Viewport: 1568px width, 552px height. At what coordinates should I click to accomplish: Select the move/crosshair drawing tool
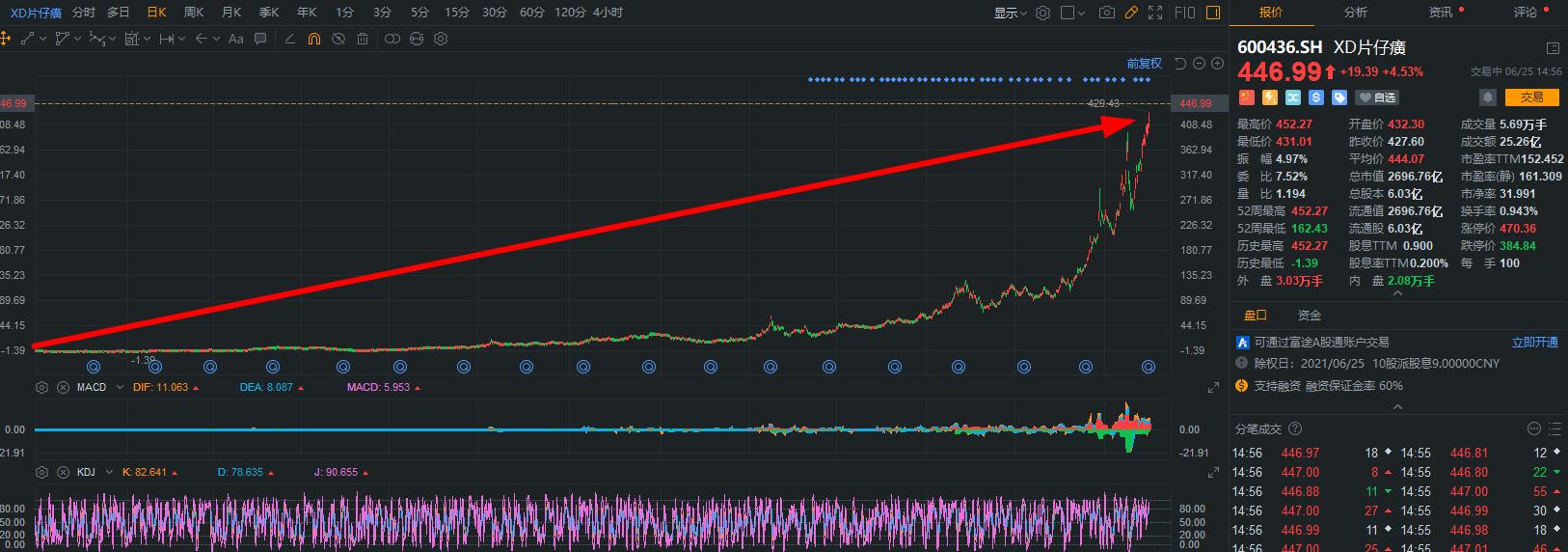(x=5, y=39)
